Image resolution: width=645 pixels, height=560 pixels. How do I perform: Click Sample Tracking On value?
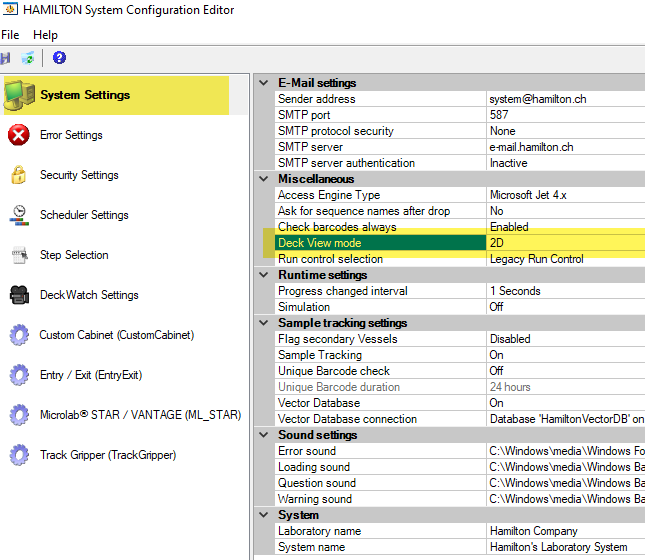(496, 355)
